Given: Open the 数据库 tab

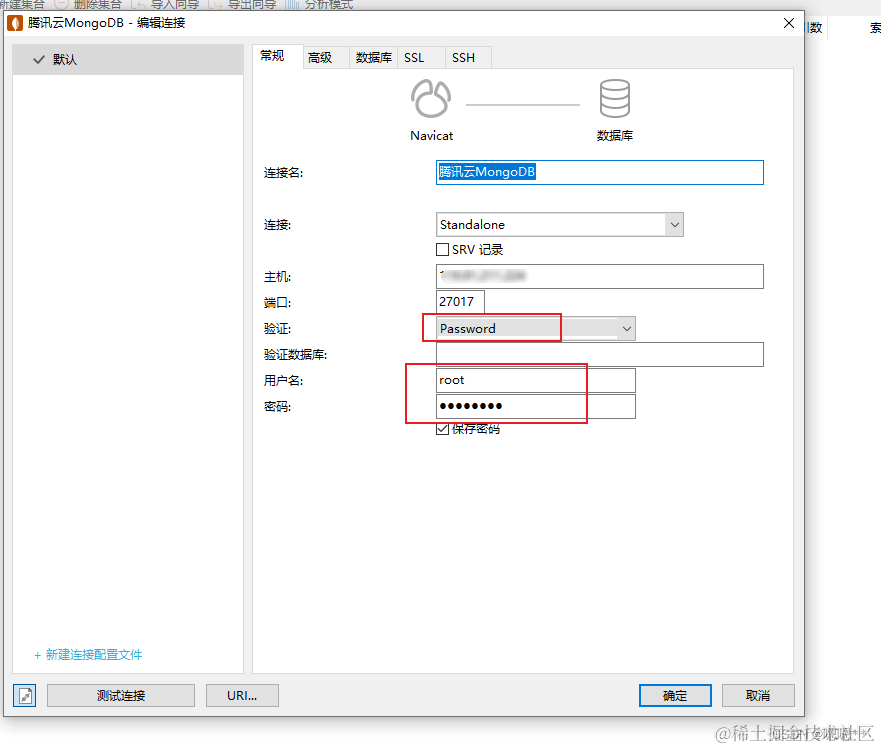Looking at the screenshot, I should 374,58.
